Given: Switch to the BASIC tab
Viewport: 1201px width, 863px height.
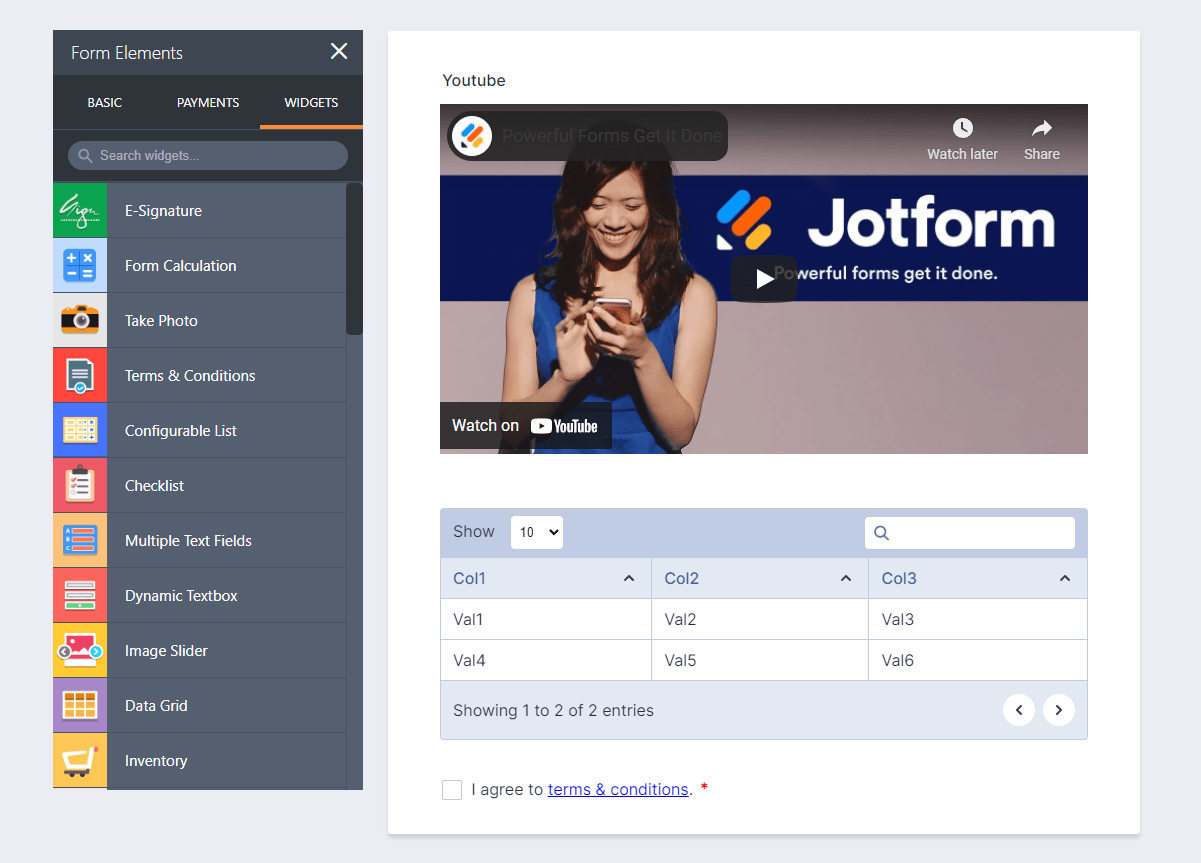Looking at the screenshot, I should click(105, 102).
